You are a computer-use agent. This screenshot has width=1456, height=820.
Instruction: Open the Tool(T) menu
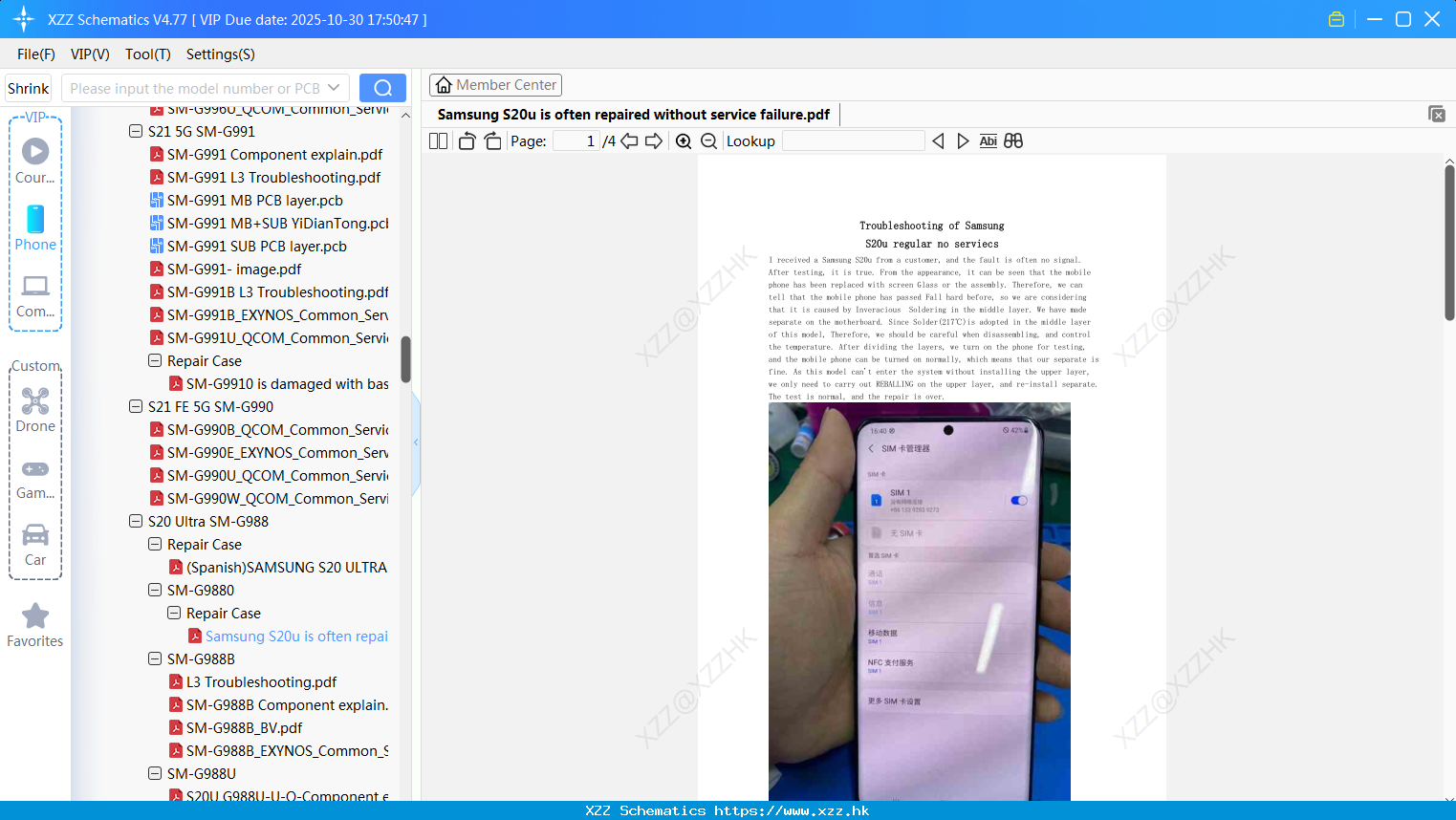pos(148,54)
